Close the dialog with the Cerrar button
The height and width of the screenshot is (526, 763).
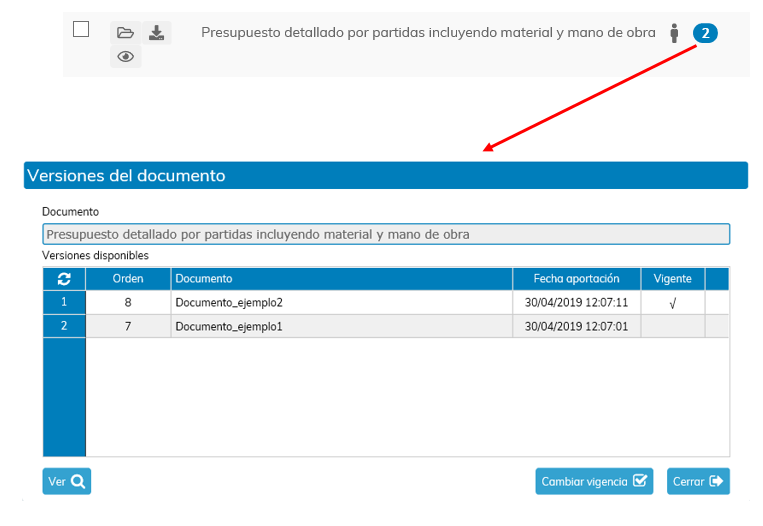click(698, 481)
